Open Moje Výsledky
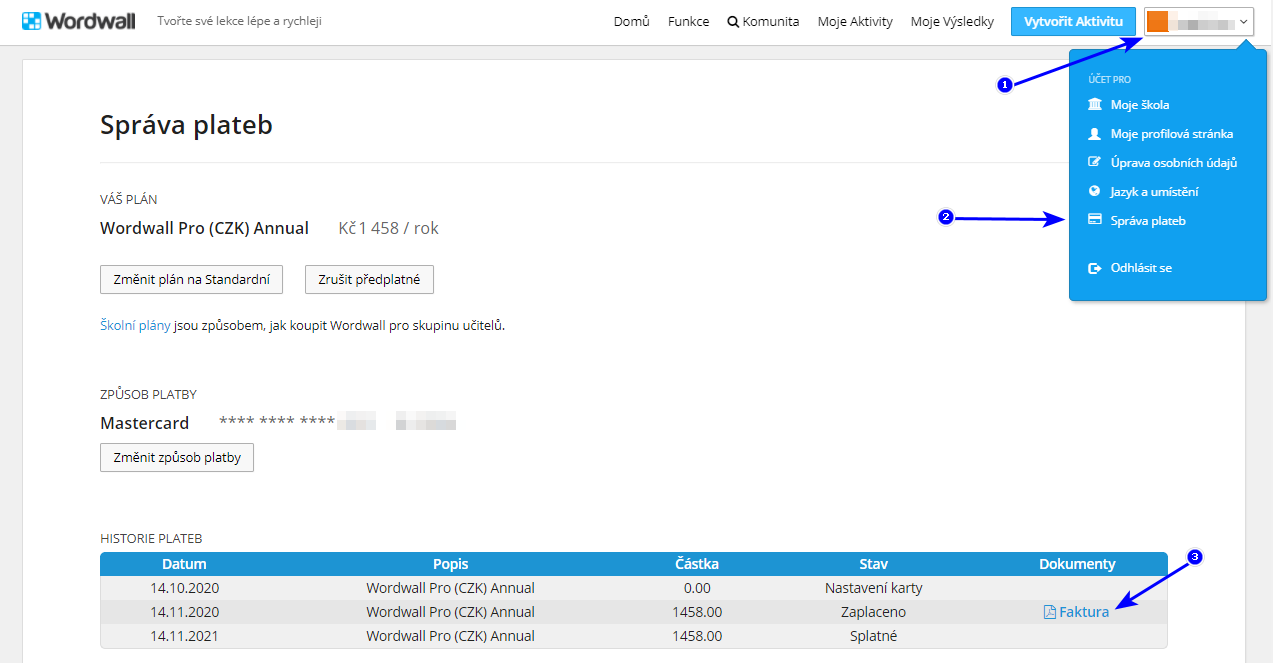 952,22
